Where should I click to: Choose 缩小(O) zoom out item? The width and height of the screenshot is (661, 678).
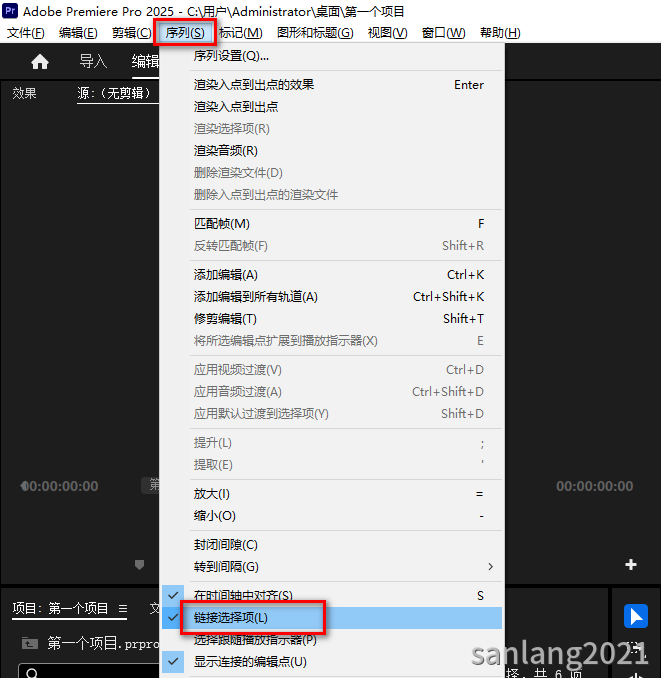tap(332, 516)
